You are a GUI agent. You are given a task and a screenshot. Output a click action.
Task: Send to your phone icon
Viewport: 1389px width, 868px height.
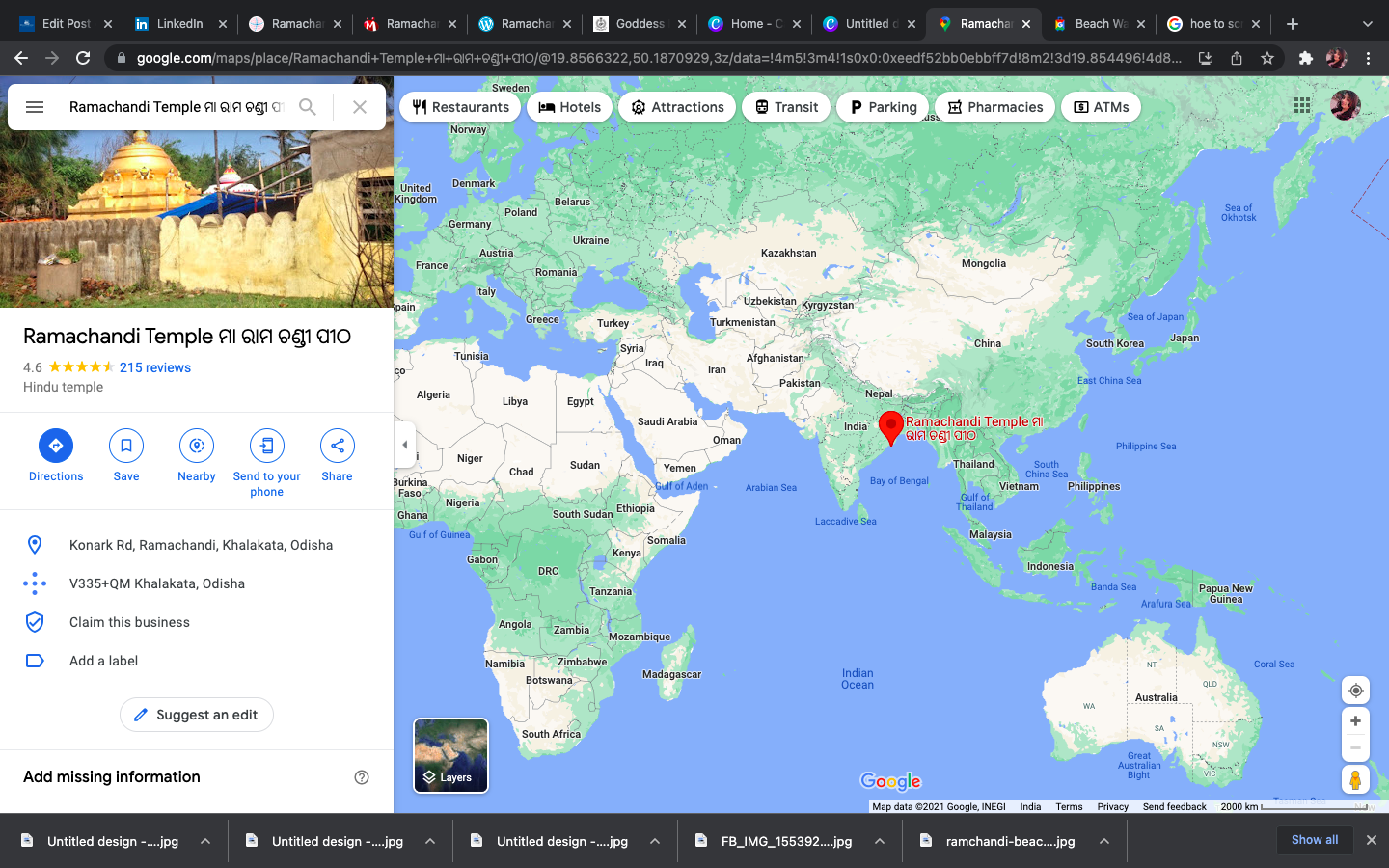(x=267, y=446)
